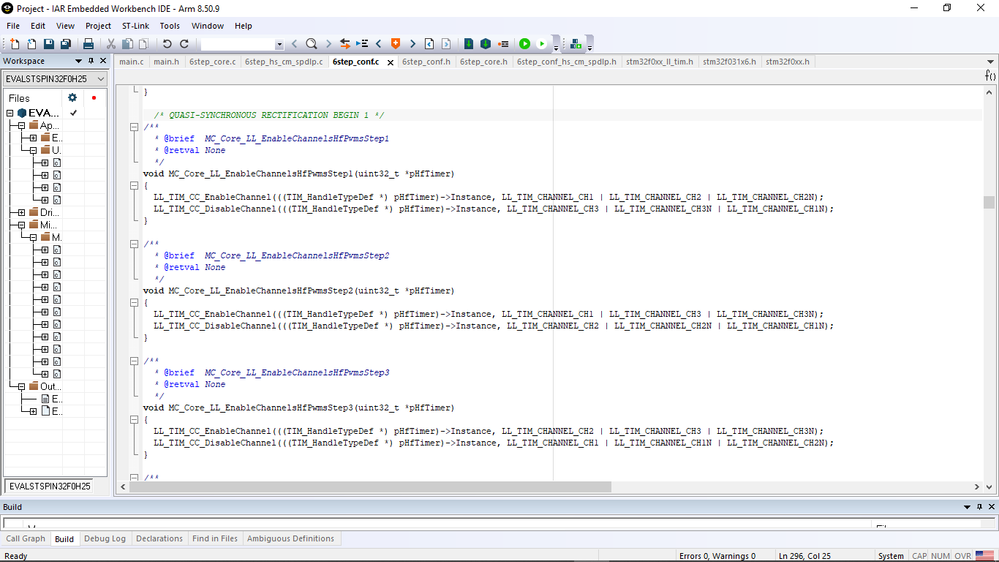Undo the last edit using the toolbar
This screenshot has height=562, width=999.
click(167, 44)
